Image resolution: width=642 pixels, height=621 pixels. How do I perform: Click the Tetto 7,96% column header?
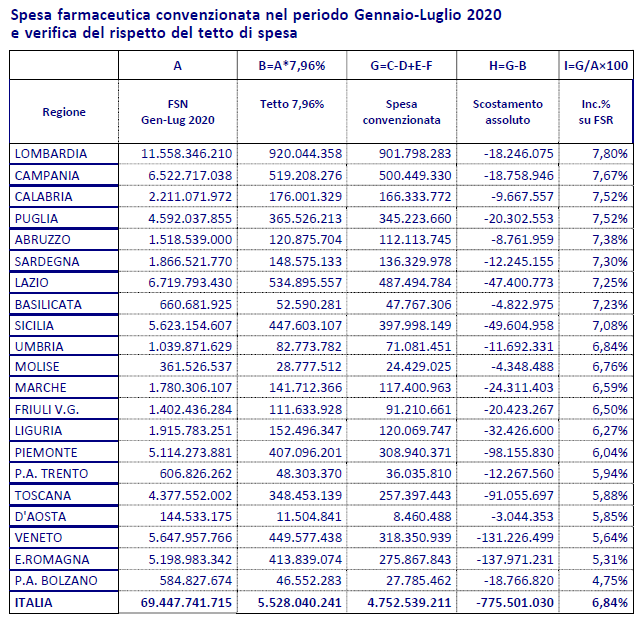pos(292,104)
